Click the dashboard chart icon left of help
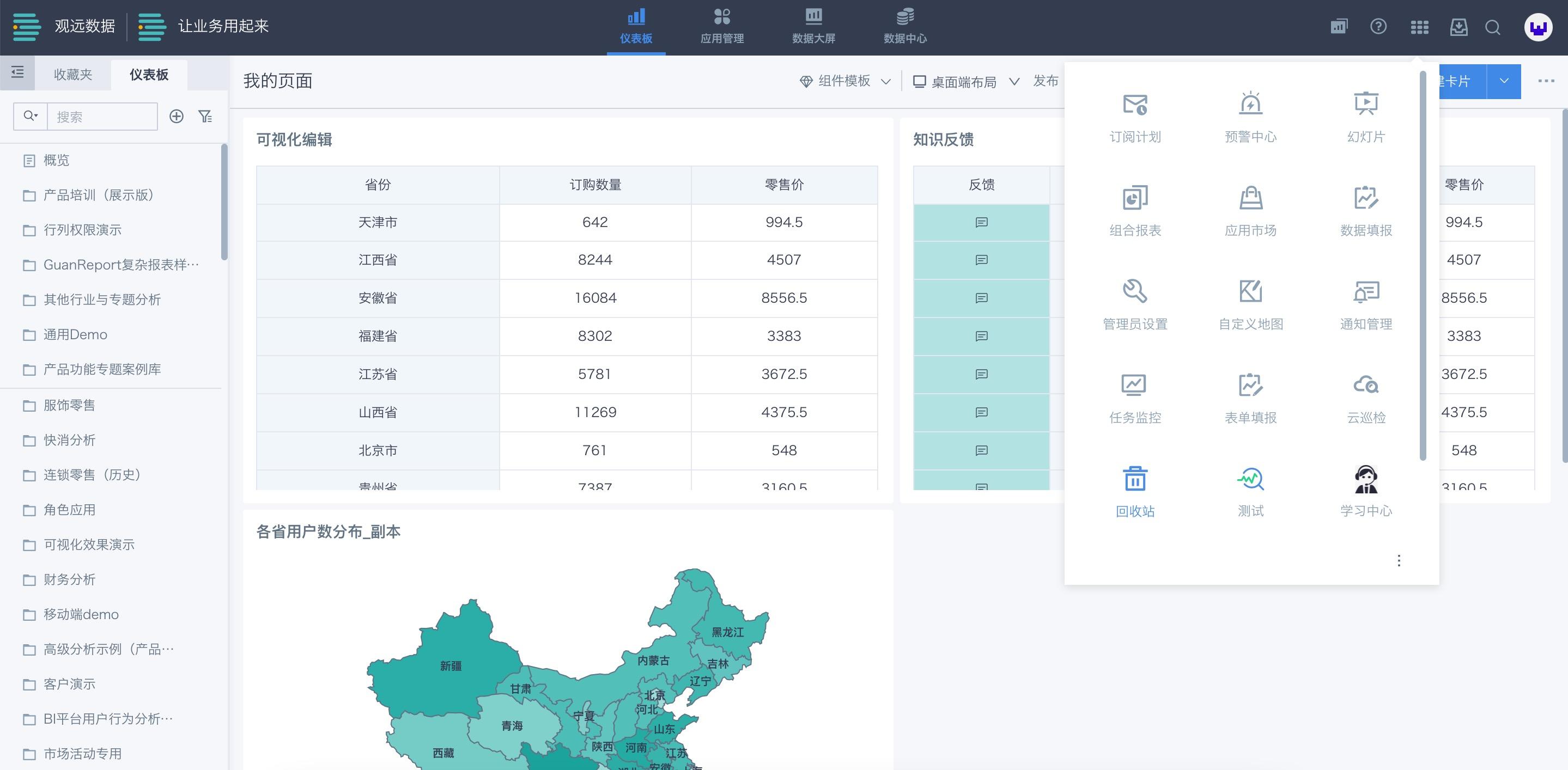Screen dimensions: 1568x770 pyautogui.click(x=1339, y=27)
